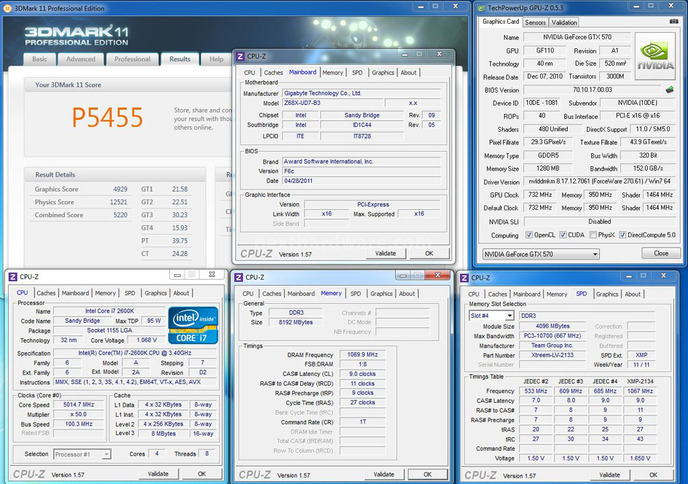Click the CPU-Z SPD window title icon
The width and height of the screenshot is (688, 484).
[464, 278]
